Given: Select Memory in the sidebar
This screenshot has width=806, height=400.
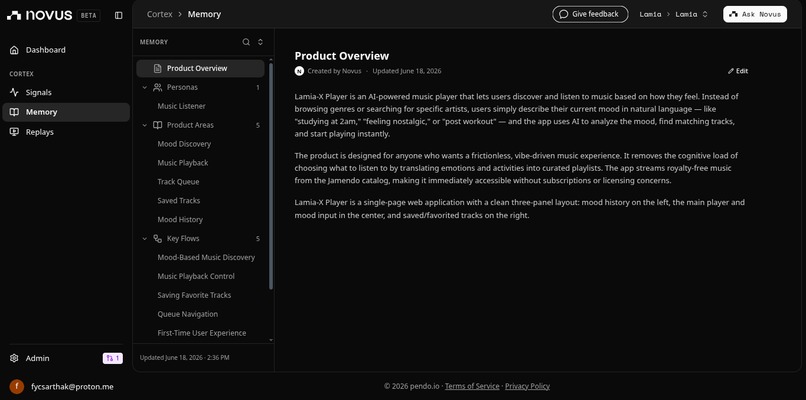Looking at the screenshot, I should click(x=66, y=112).
